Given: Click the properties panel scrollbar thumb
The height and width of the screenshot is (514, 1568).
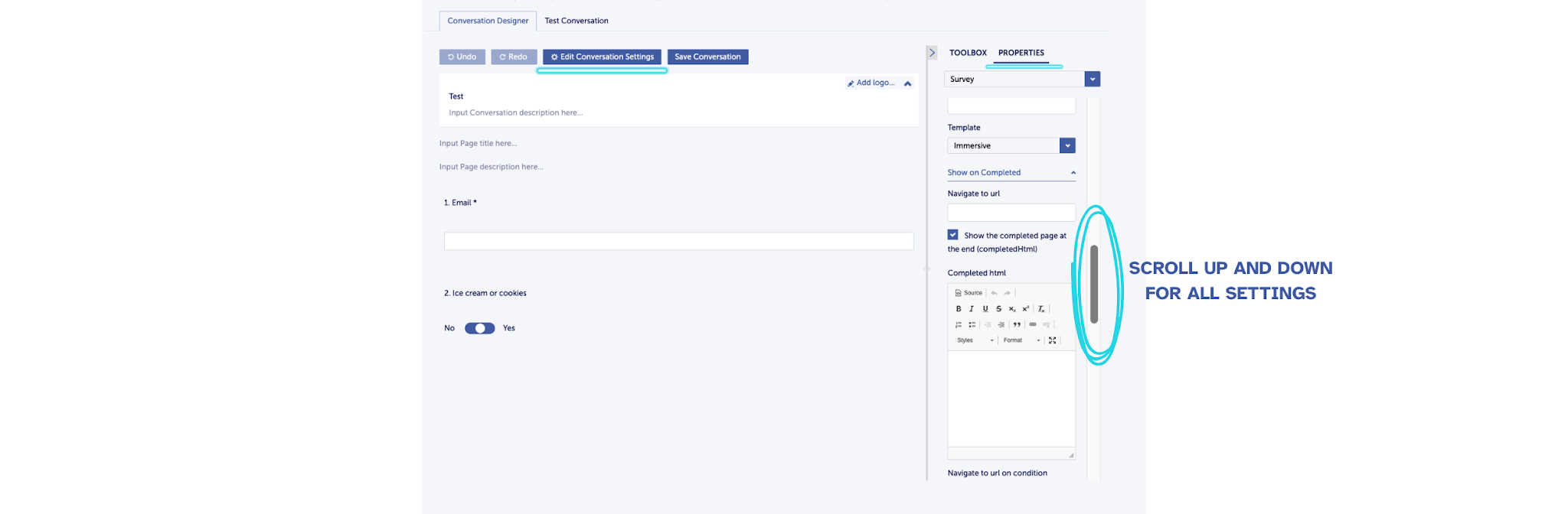Looking at the screenshot, I should tap(1094, 284).
